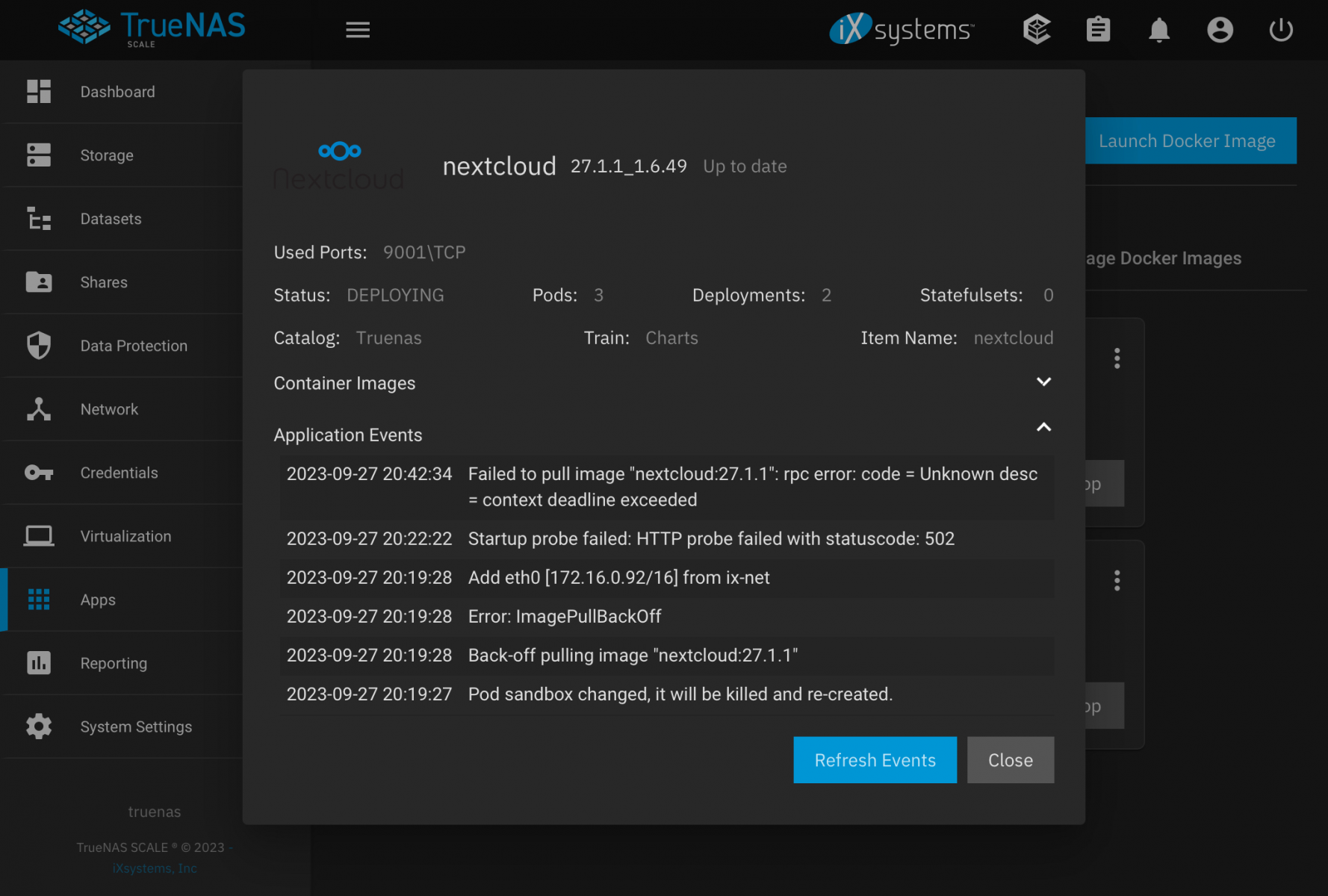The width and height of the screenshot is (1328, 896).
Task: Open the user account icon
Action: click(1220, 30)
